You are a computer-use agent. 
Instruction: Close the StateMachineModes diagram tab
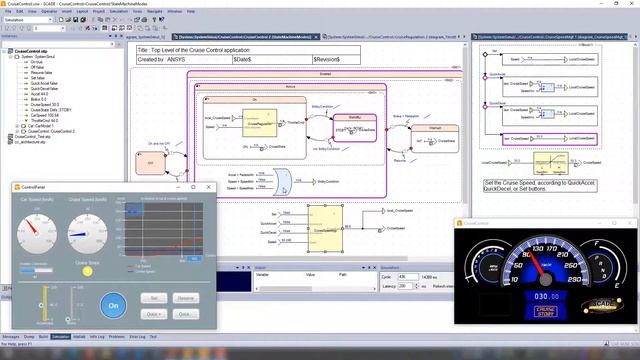(316, 37)
